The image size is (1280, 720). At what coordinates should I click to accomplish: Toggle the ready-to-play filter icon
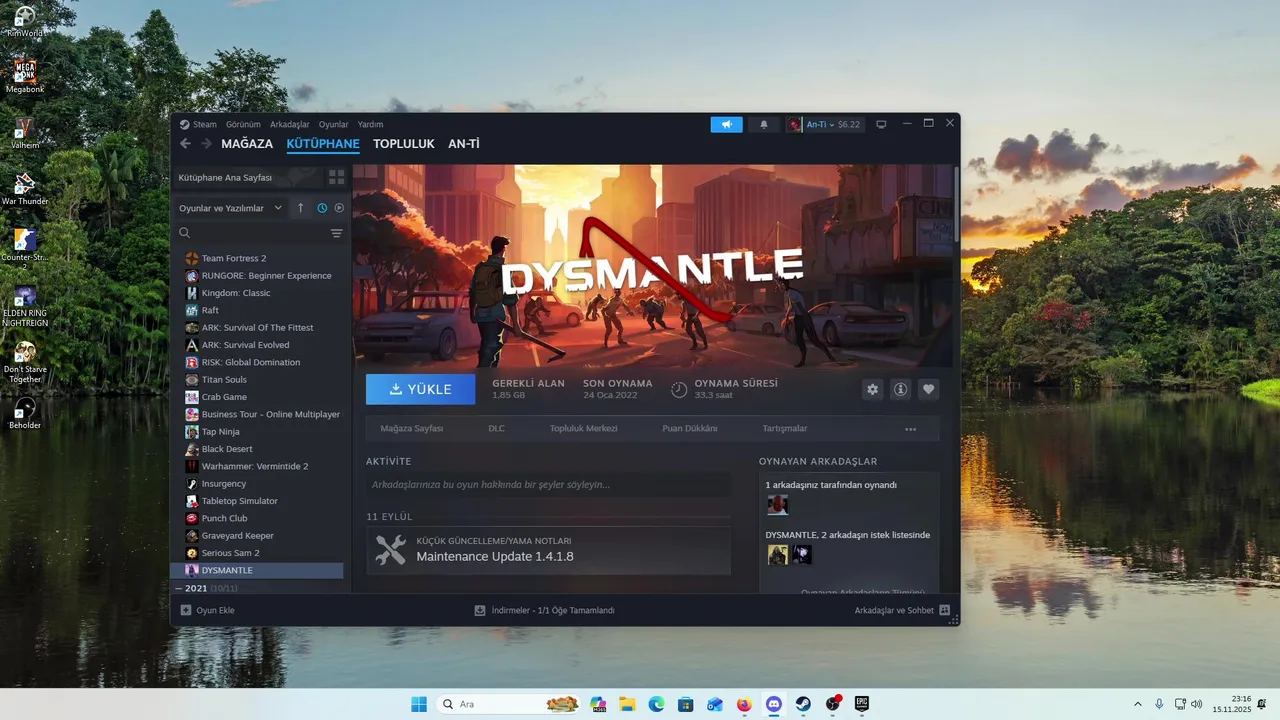(339, 208)
